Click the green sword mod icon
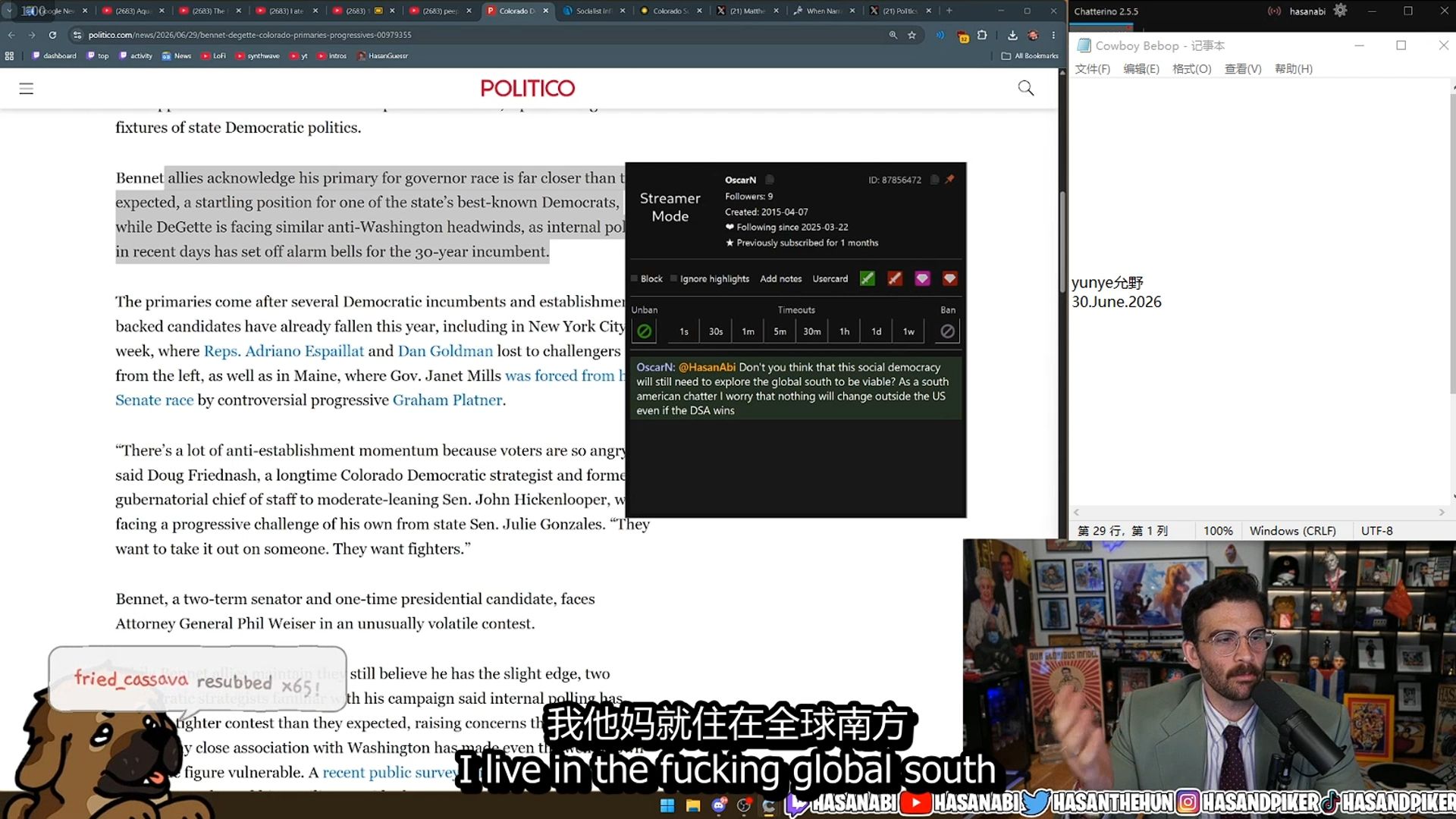1456x819 pixels. pyautogui.click(x=868, y=279)
